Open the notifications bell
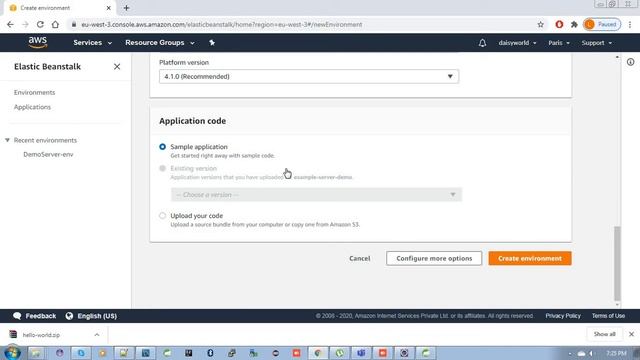 482,43
